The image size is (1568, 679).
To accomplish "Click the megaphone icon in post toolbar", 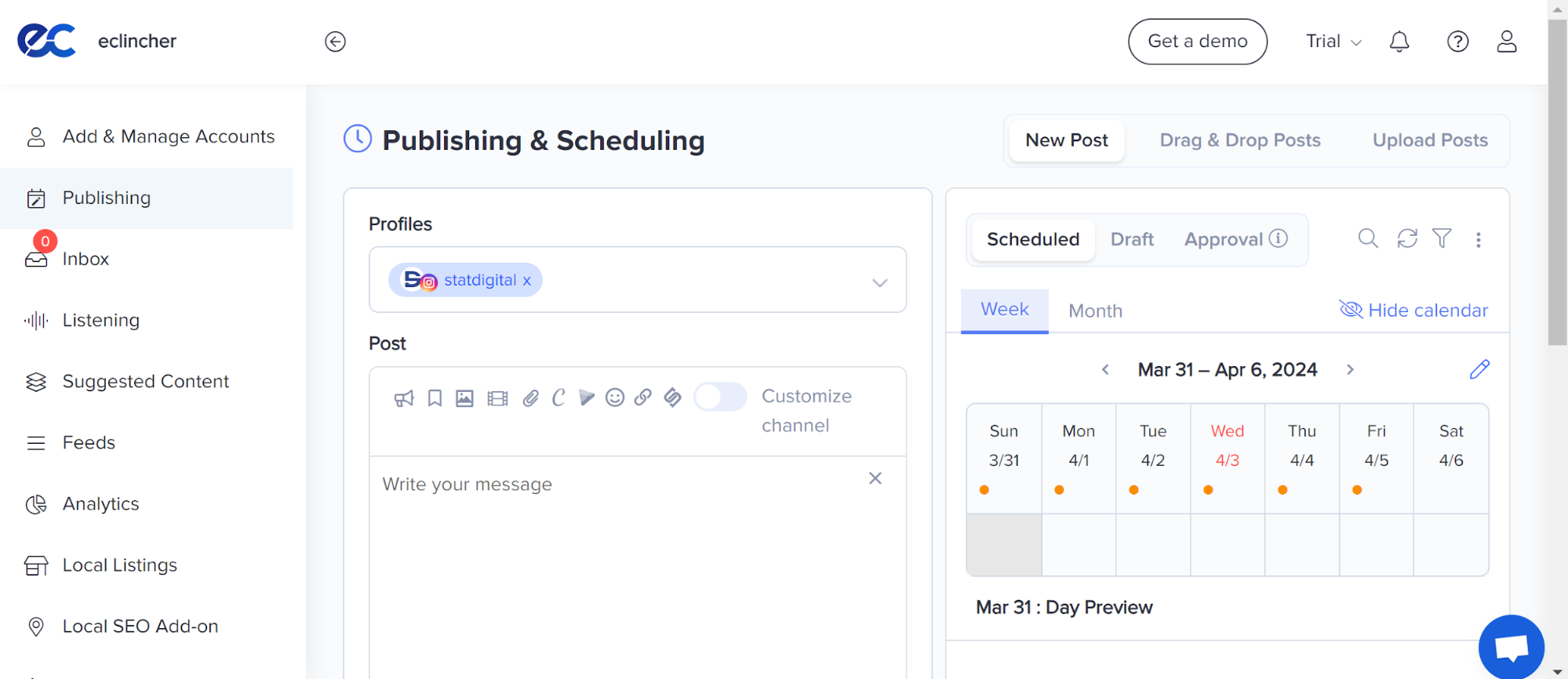I will [x=404, y=398].
